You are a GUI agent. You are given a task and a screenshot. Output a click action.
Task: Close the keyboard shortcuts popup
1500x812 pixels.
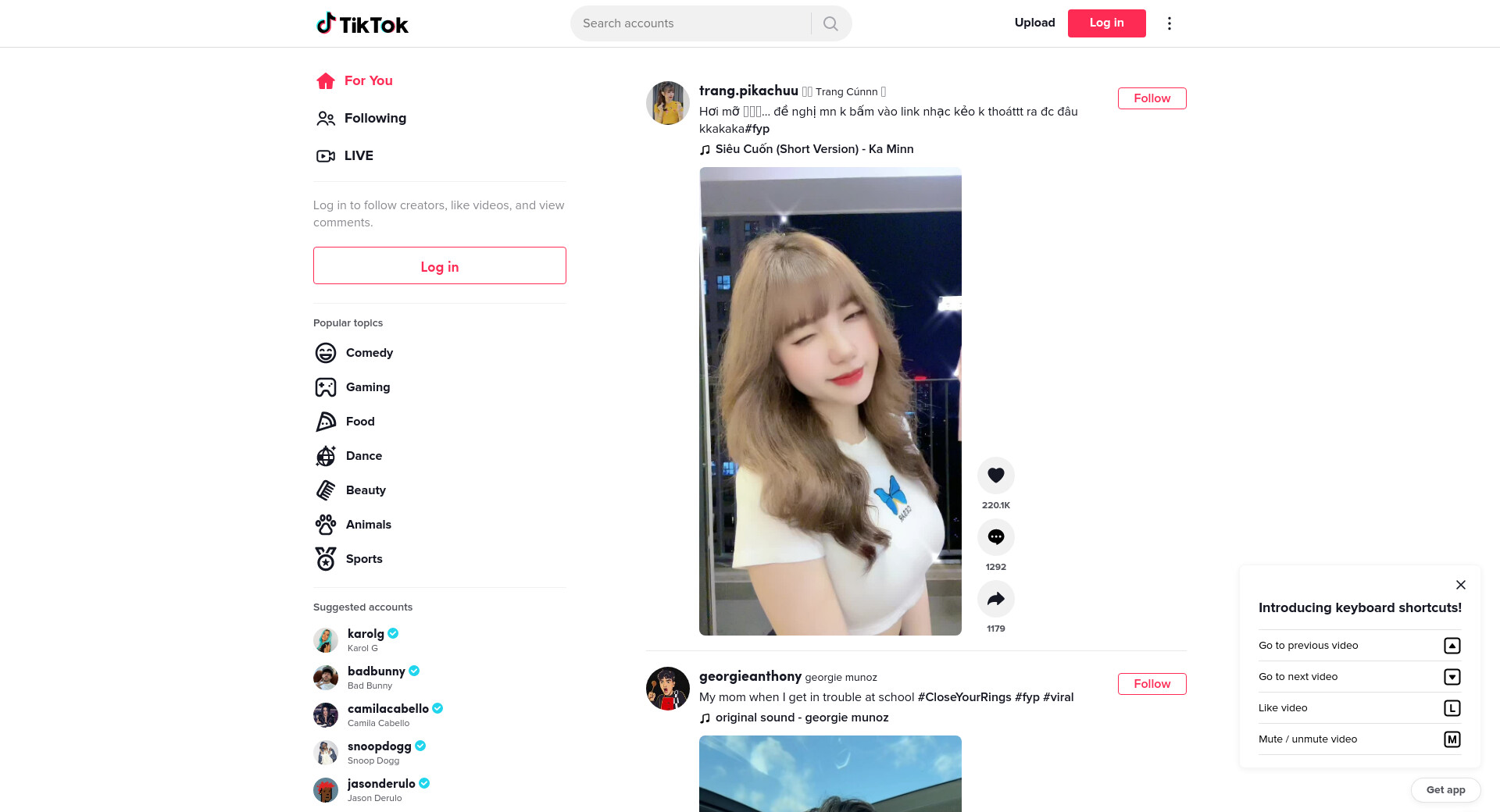point(1460,585)
